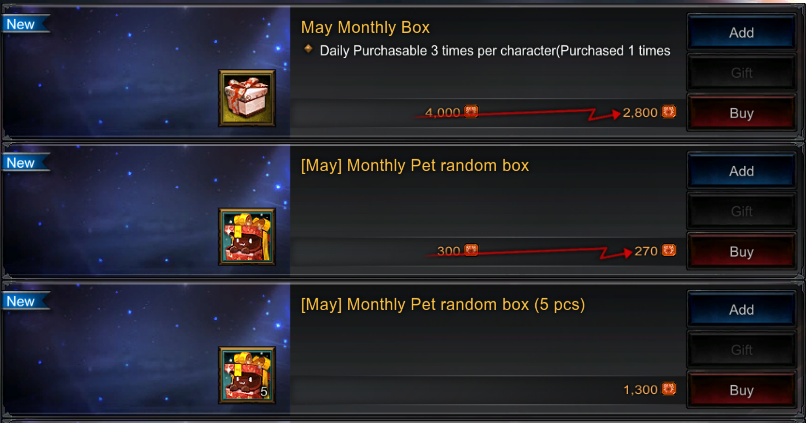Click New badge on the 5 pcs box
Image resolution: width=806 pixels, height=423 pixels.
pos(26,301)
